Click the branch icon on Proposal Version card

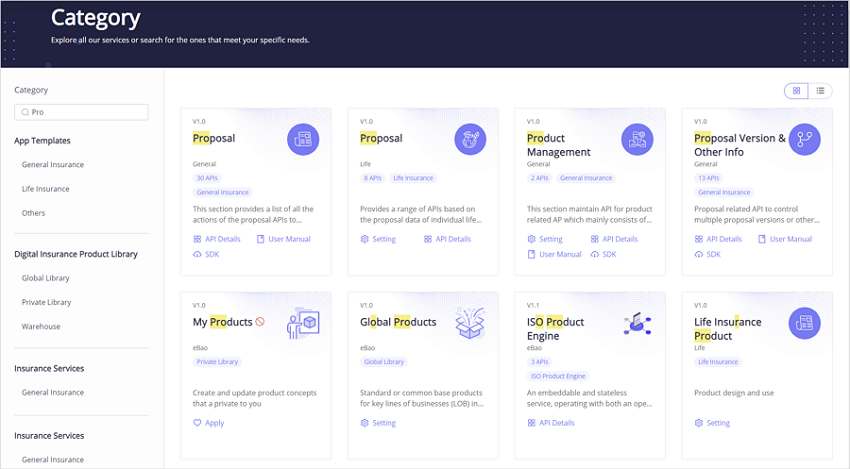804,139
